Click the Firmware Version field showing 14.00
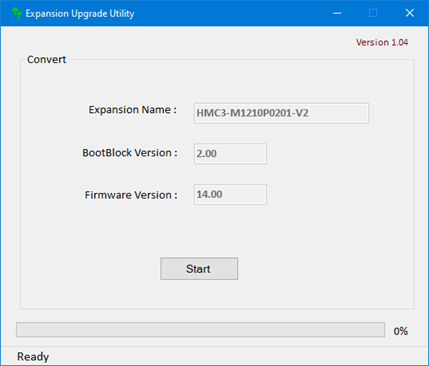Viewport: 429px width, 366px height. tap(230, 194)
